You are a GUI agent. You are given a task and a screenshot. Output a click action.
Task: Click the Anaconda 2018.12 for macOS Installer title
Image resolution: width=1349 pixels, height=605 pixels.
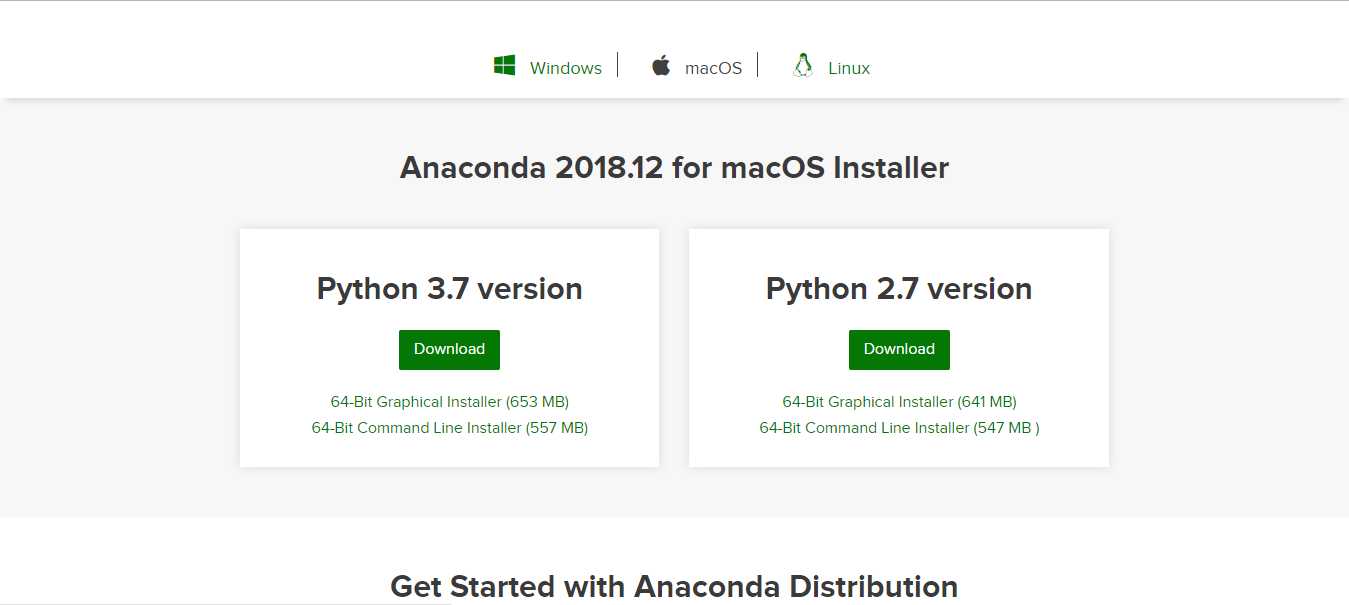[674, 167]
